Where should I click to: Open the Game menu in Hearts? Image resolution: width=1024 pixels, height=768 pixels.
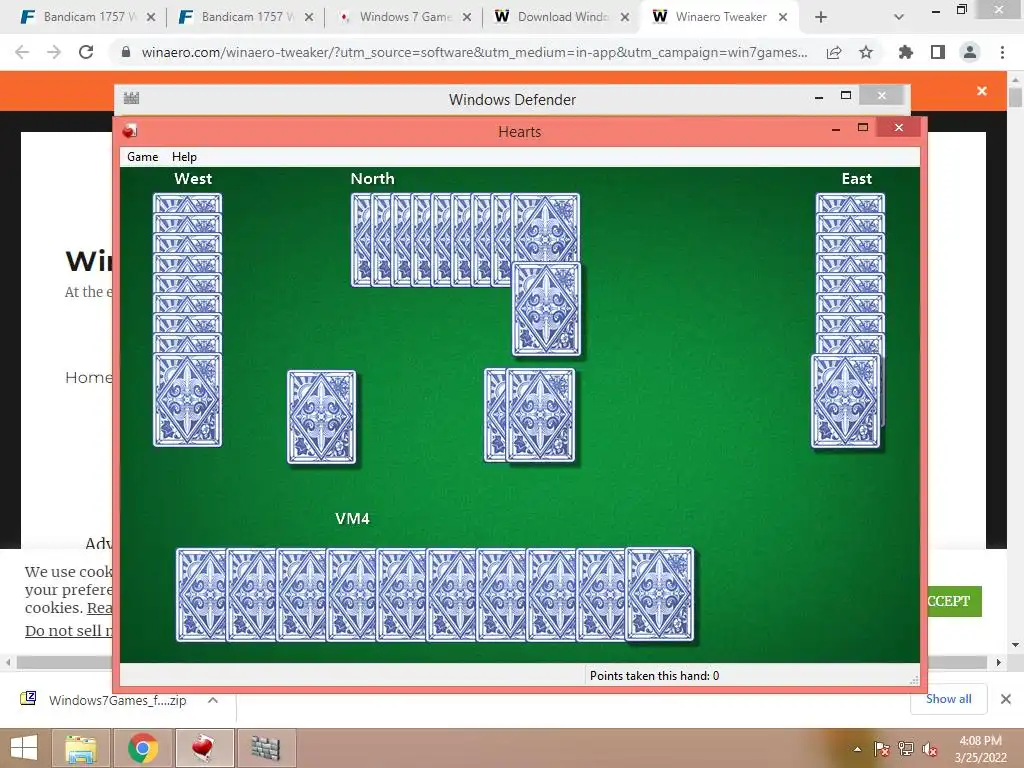point(142,157)
